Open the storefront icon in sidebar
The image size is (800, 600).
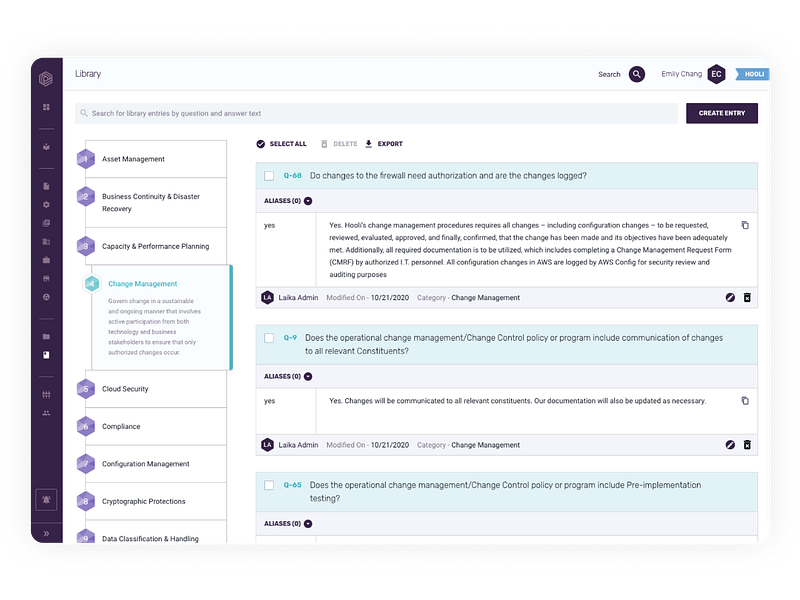pos(46,279)
